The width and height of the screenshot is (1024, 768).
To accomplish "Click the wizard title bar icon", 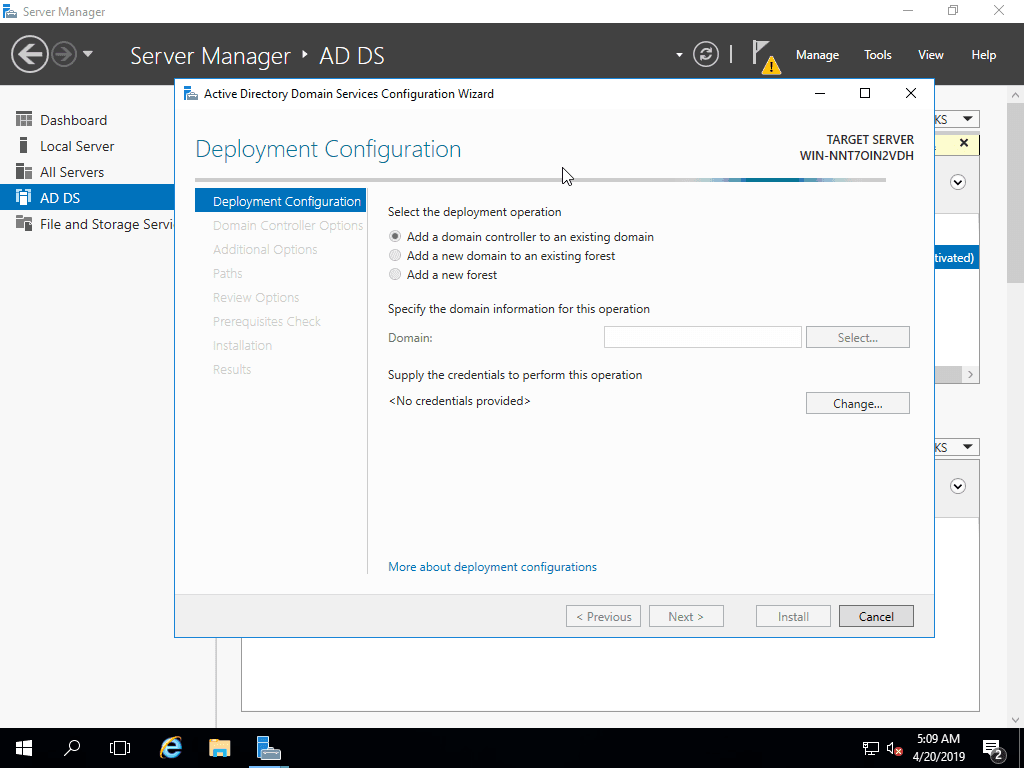I will click(x=191, y=94).
